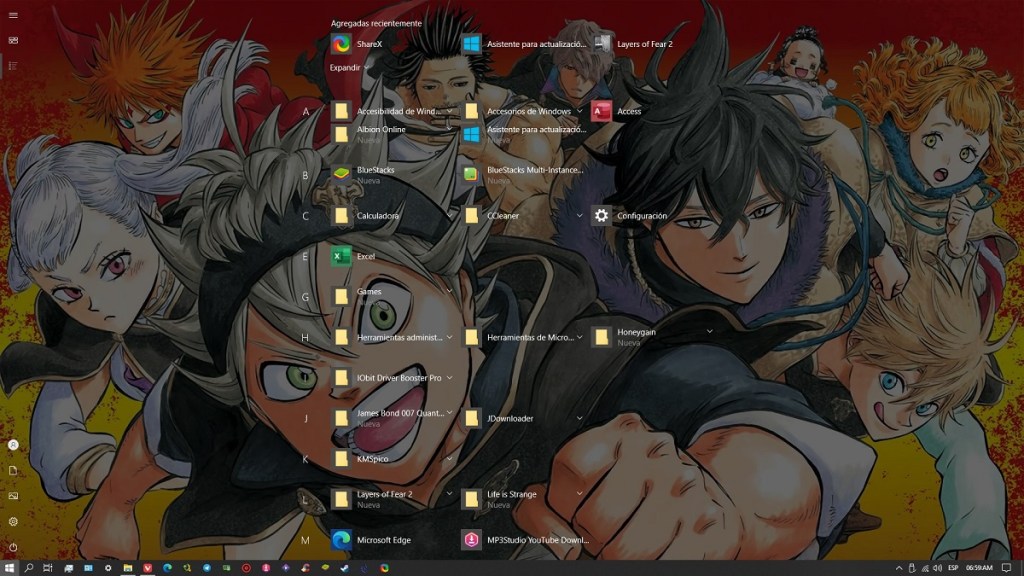Image resolution: width=1024 pixels, height=576 pixels.
Task: Open Configuración settings gear app
Action: (641, 216)
